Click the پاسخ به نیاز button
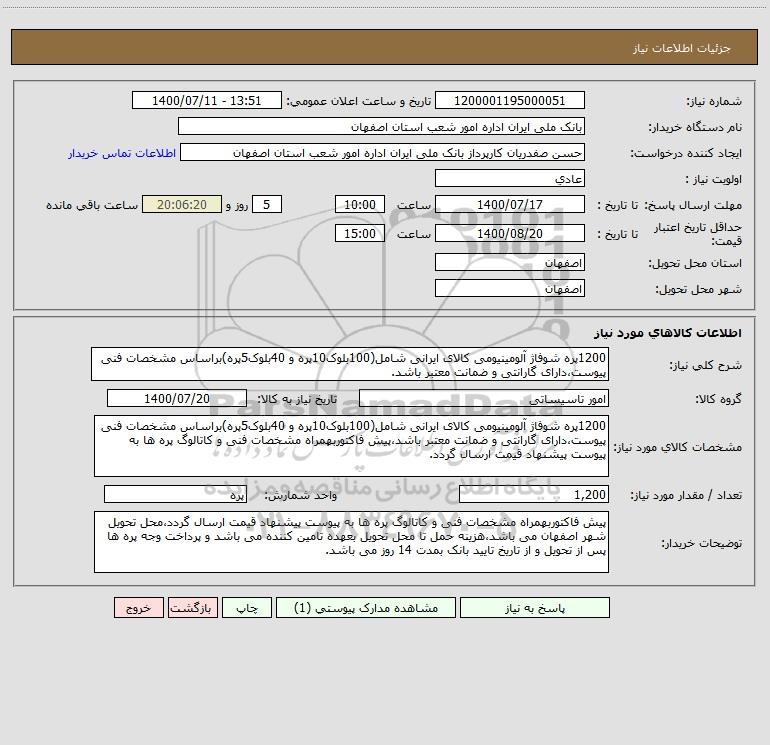The width and height of the screenshot is (770, 745). click(535, 608)
